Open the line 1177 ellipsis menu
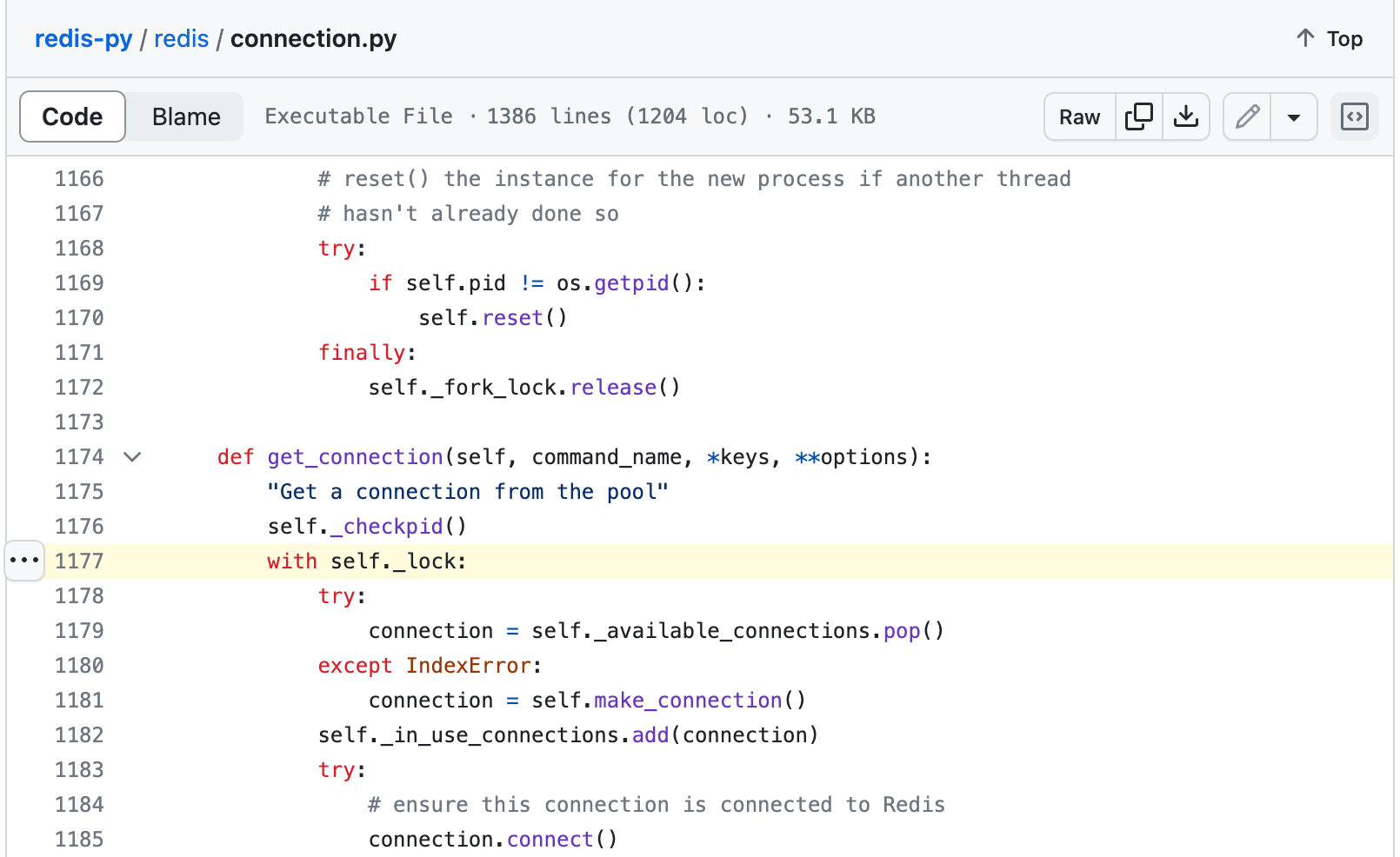Image resolution: width=1400 pixels, height=857 pixels. [24, 561]
